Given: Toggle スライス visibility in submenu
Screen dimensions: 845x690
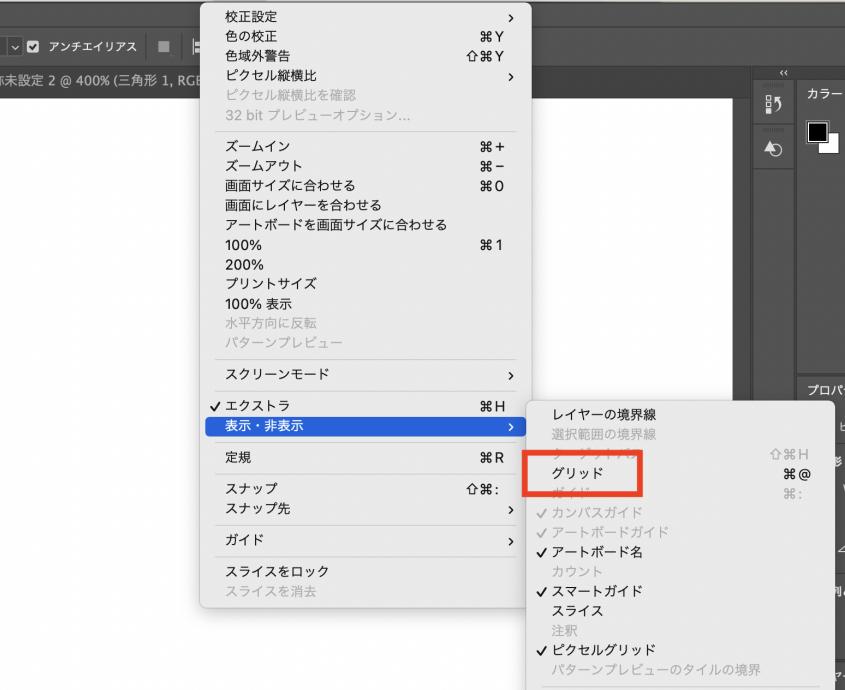Looking at the screenshot, I should 680,611.
